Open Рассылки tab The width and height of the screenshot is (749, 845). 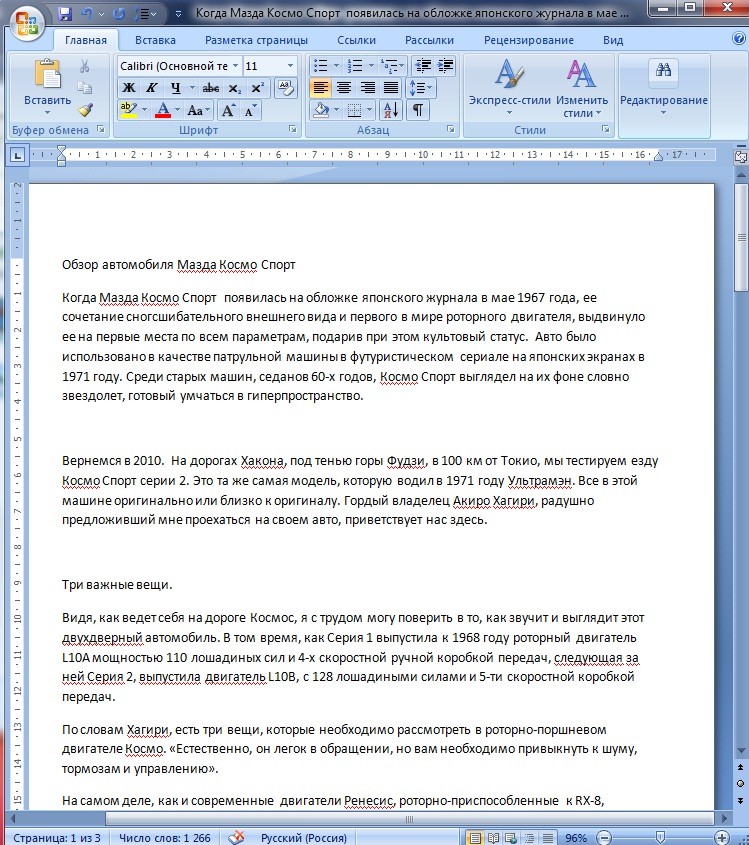tap(429, 40)
